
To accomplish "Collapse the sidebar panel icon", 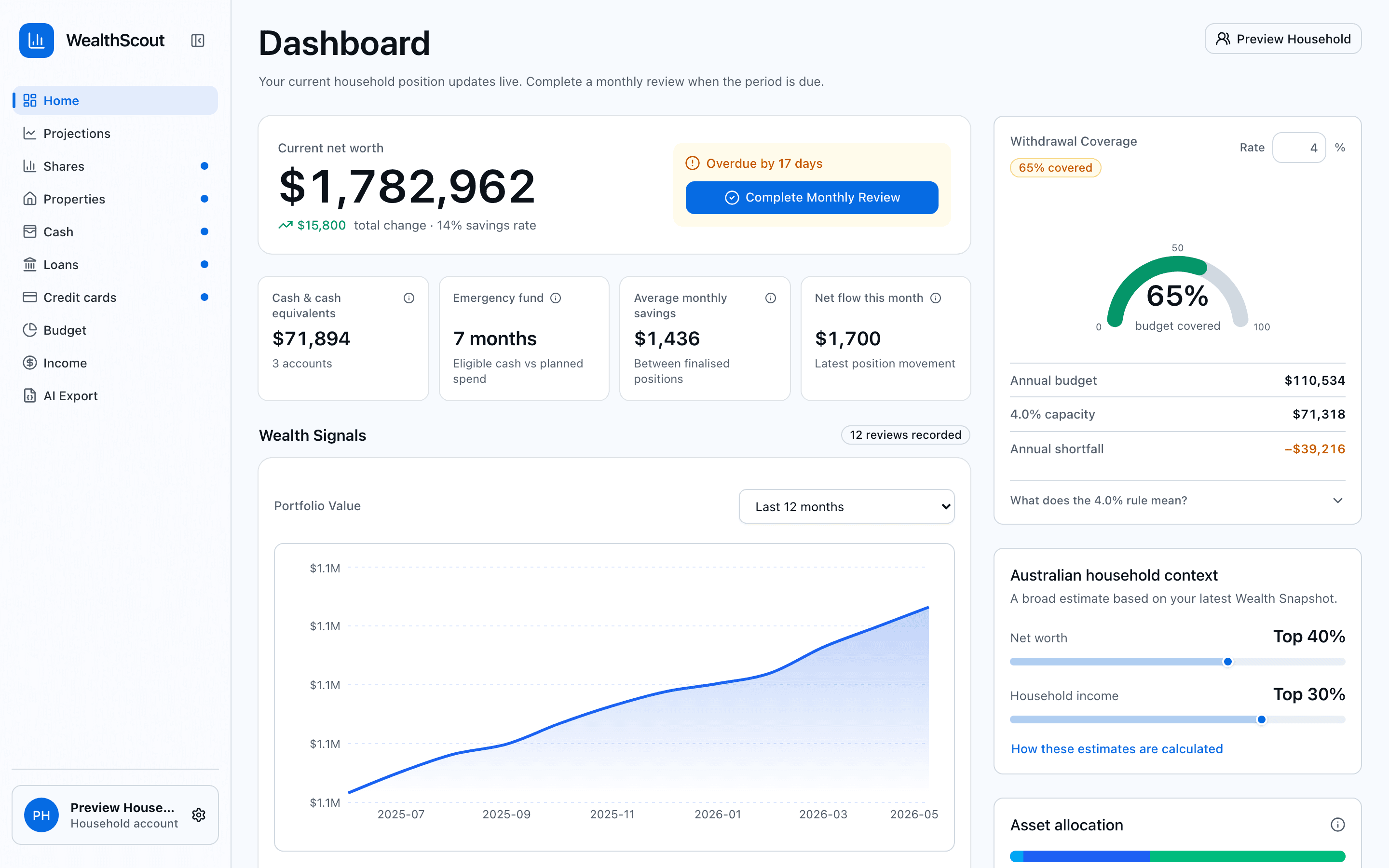I will click(x=197, y=40).
